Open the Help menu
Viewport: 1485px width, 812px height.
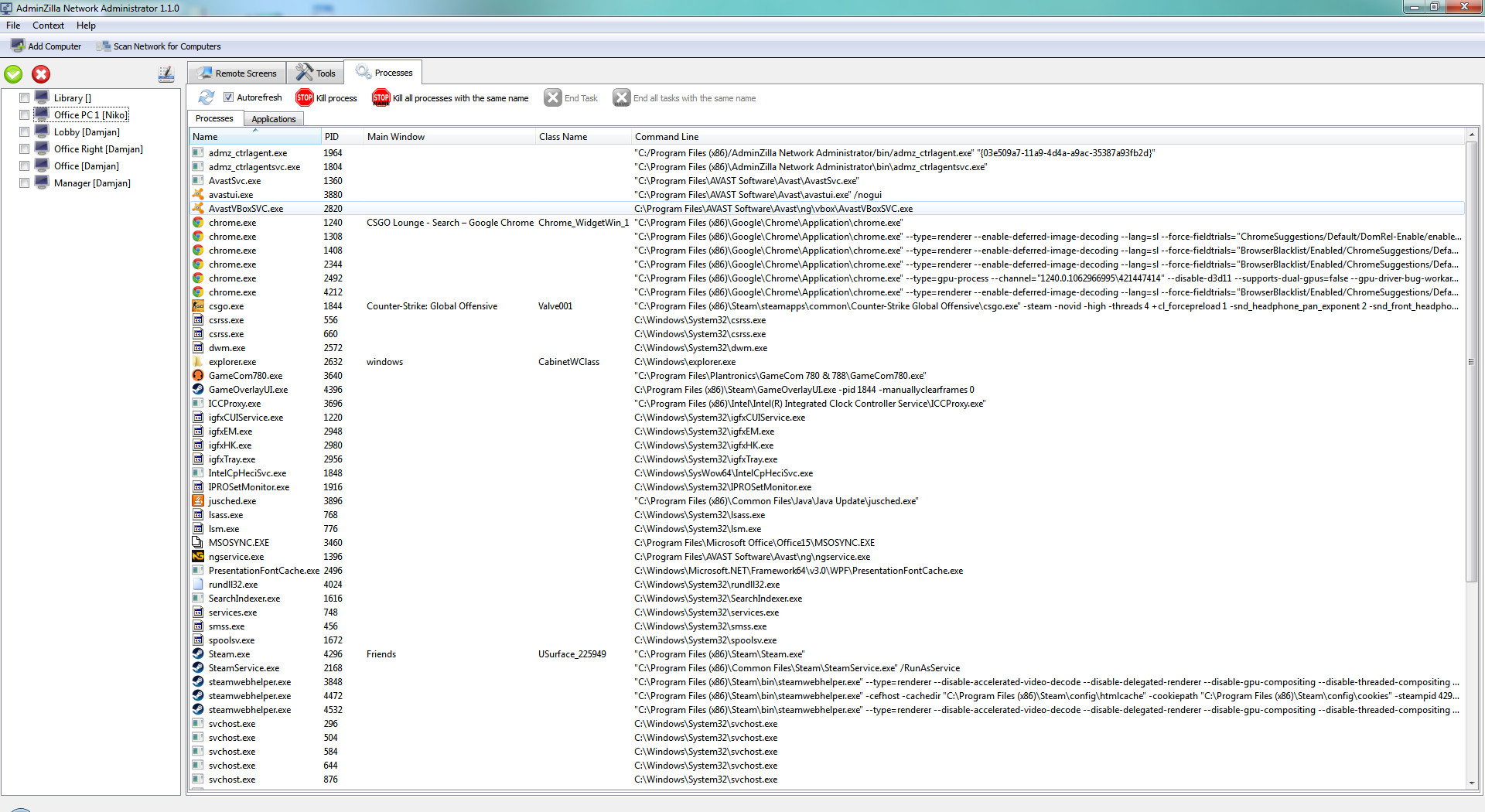[86, 26]
